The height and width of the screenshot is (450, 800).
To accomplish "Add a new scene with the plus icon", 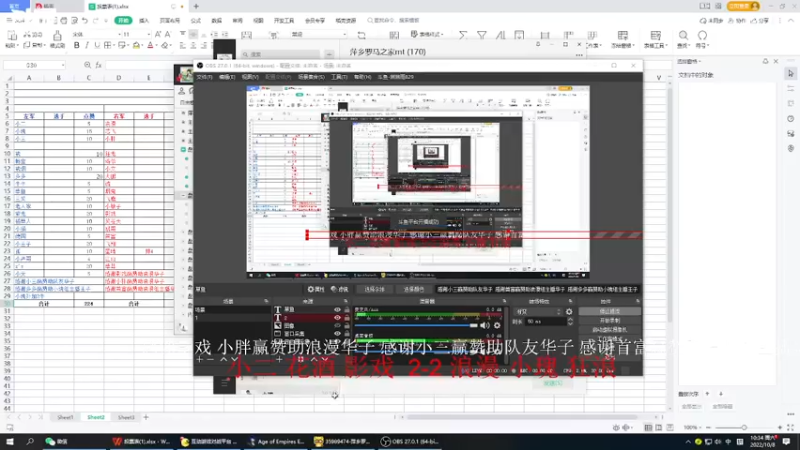I will coord(199,359).
